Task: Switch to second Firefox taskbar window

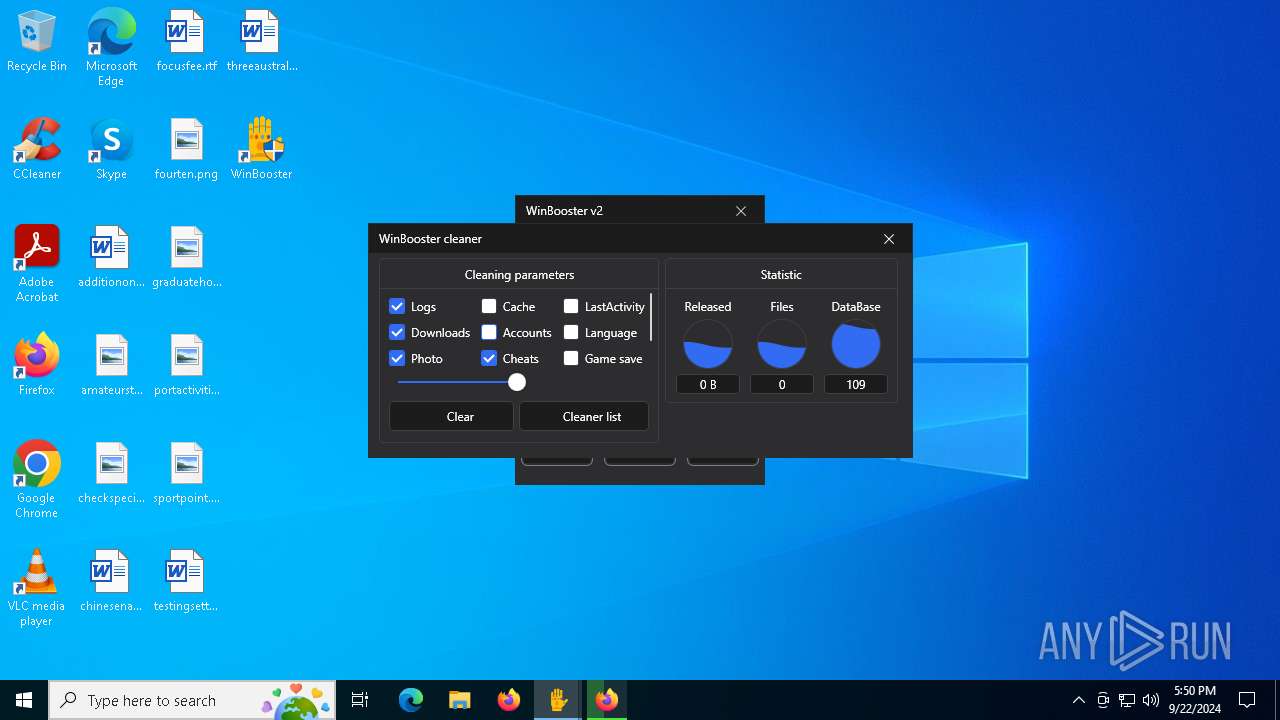Action: coord(607,700)
